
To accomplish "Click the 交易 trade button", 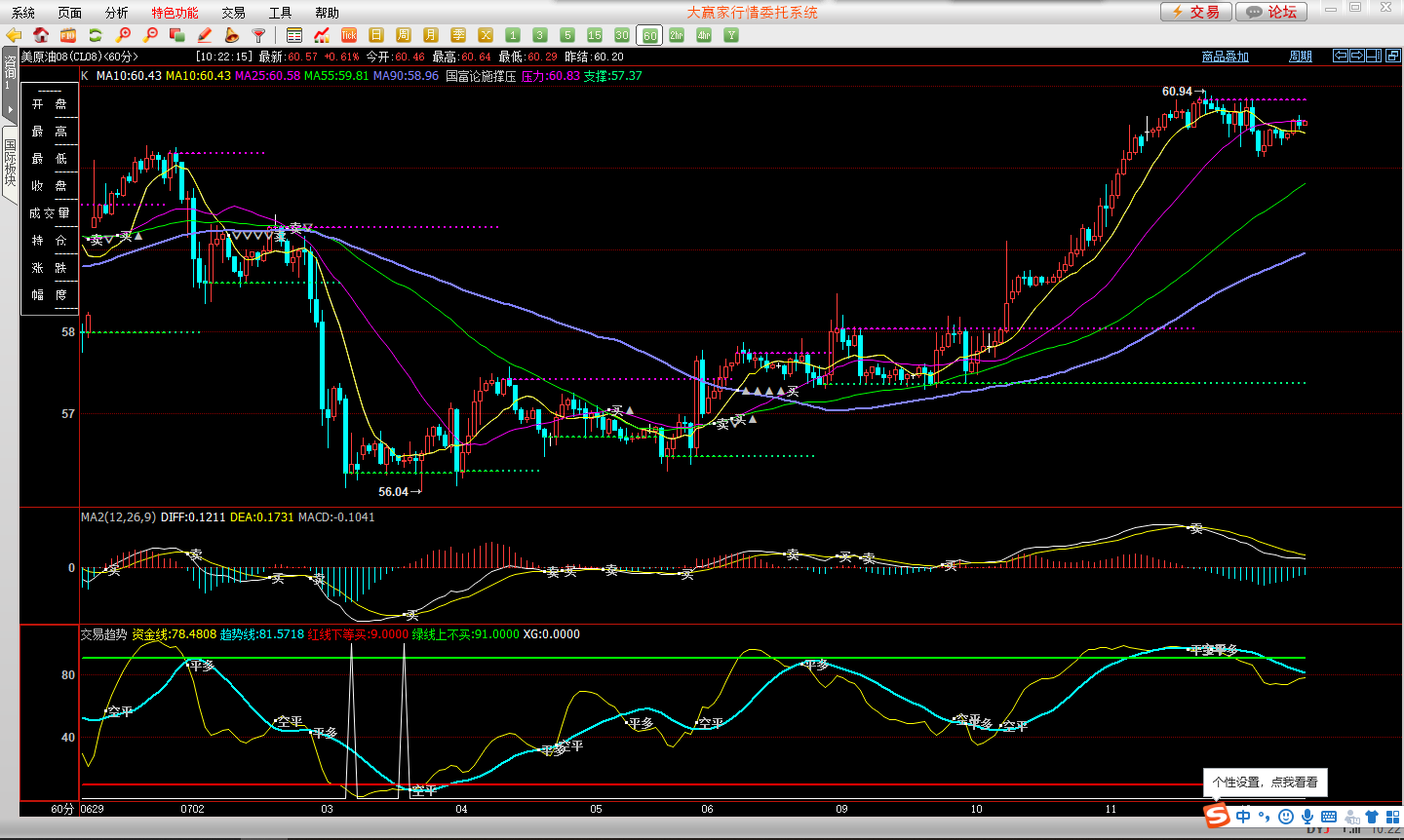I will click(1195, 12).
